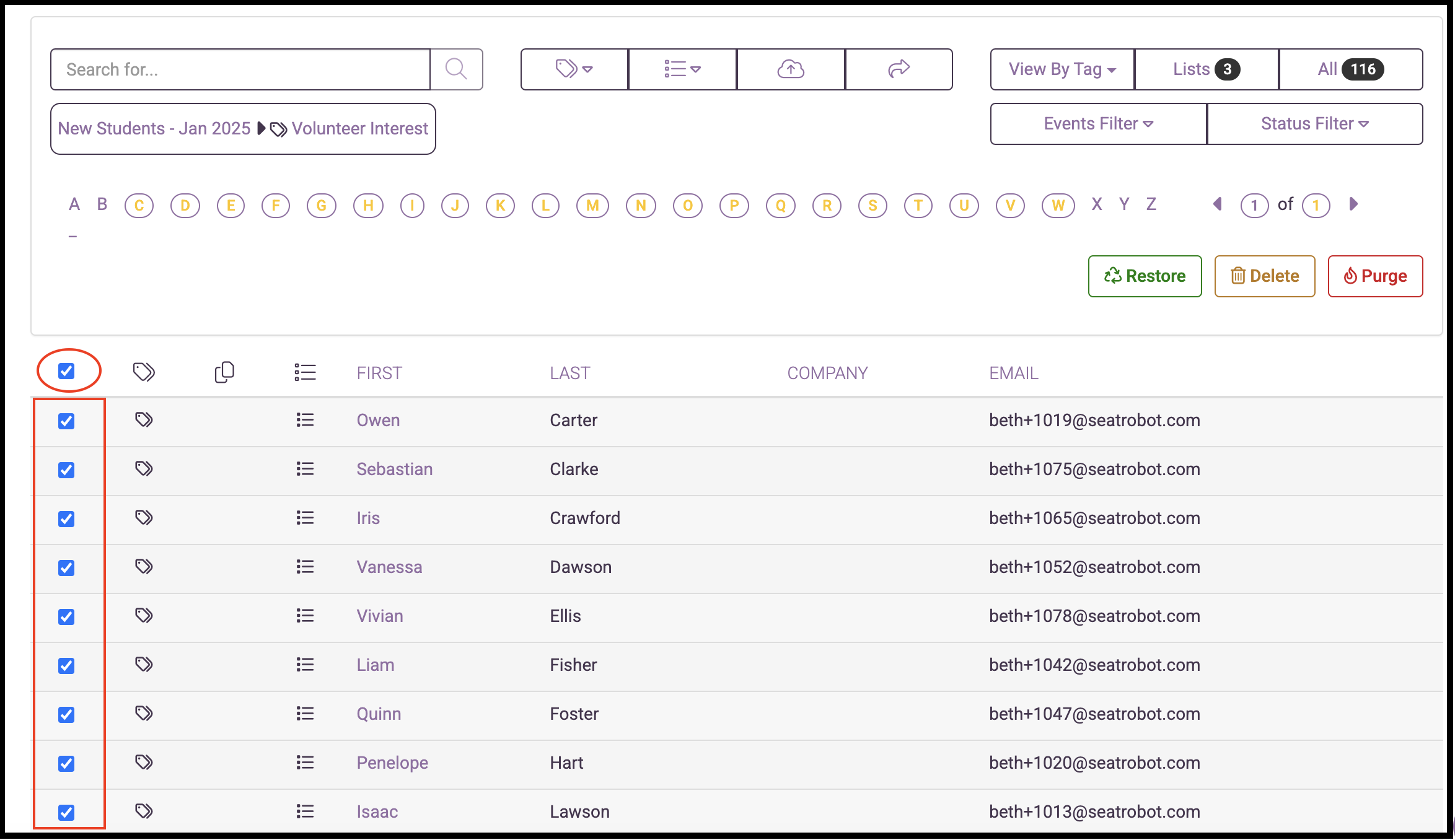Open list icon in Owen Carter row
1455x840 pixels.
pos(305,420)
